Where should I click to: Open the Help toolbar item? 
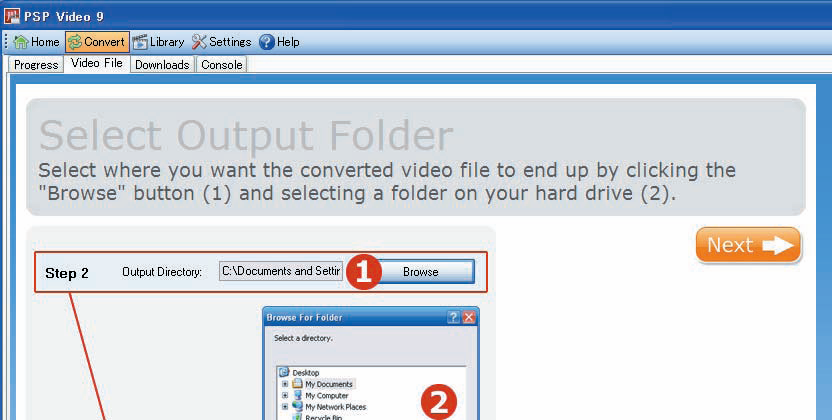tap(280, 42)
